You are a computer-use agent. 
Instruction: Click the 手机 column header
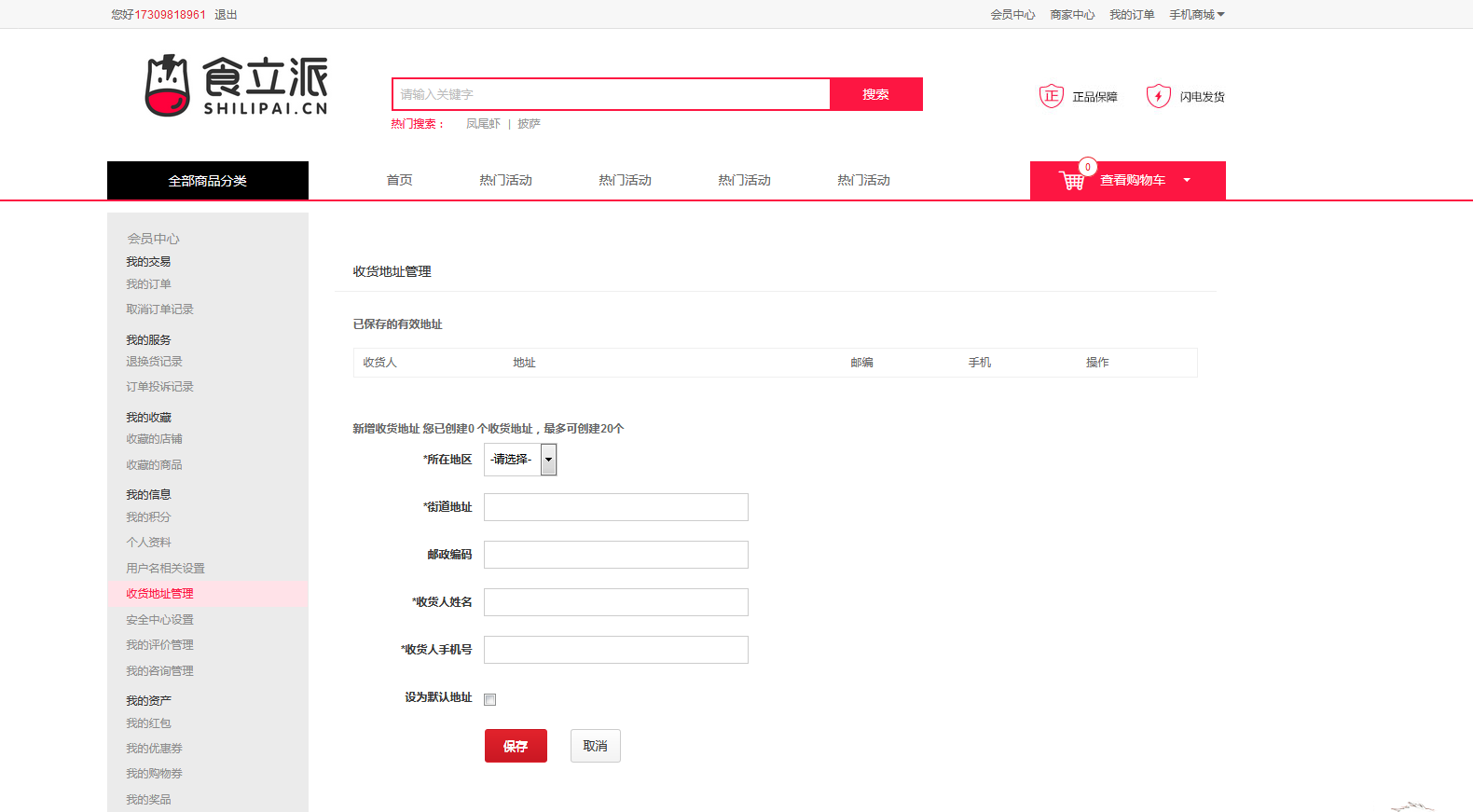coord(979,363)
